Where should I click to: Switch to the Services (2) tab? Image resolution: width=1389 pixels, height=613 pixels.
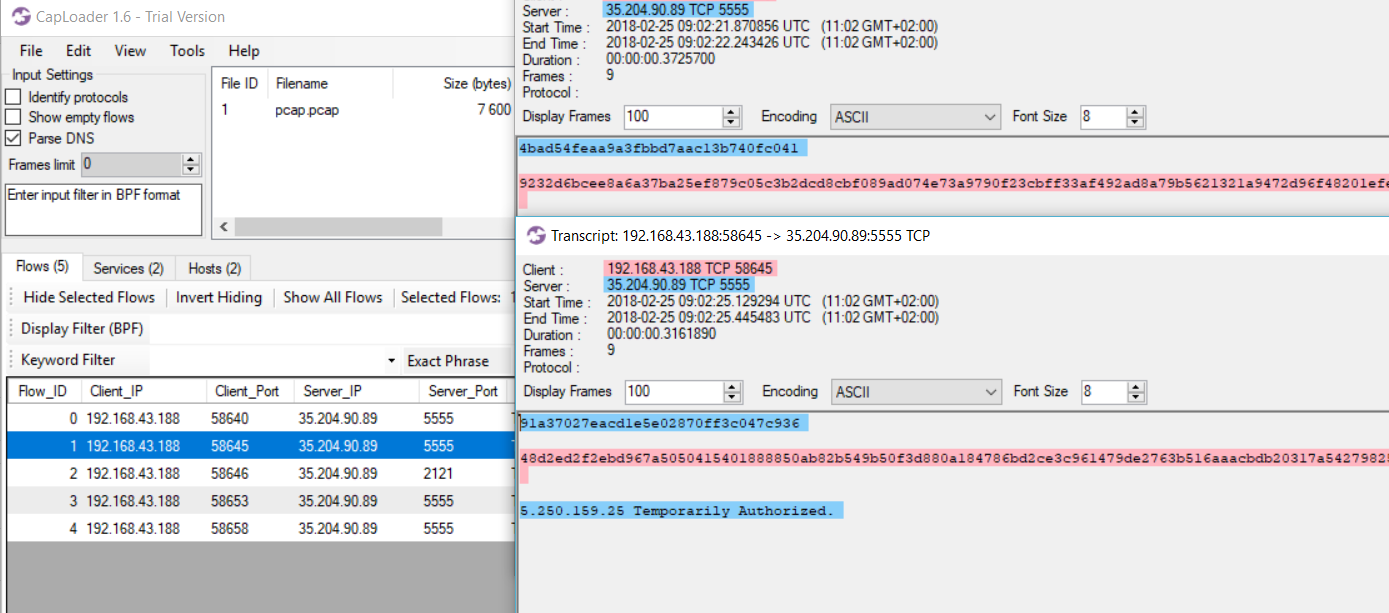[x=128, y=268]
